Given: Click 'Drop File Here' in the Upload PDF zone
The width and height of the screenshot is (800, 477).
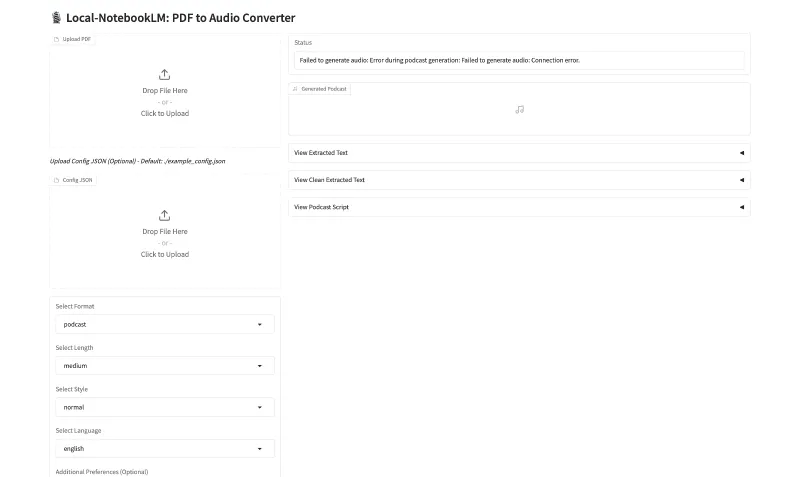Looking at the screenshot, I should tap(165, 91).
